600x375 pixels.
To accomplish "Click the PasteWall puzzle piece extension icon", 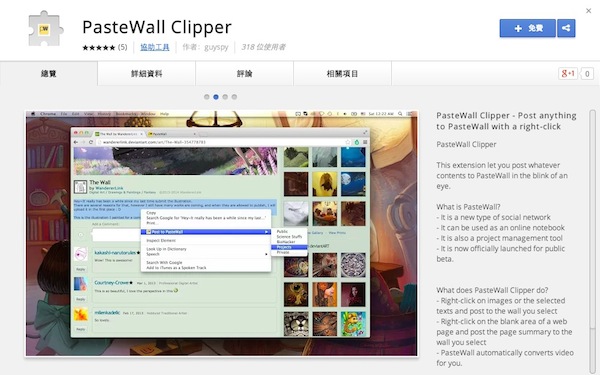I will [45, 29].
